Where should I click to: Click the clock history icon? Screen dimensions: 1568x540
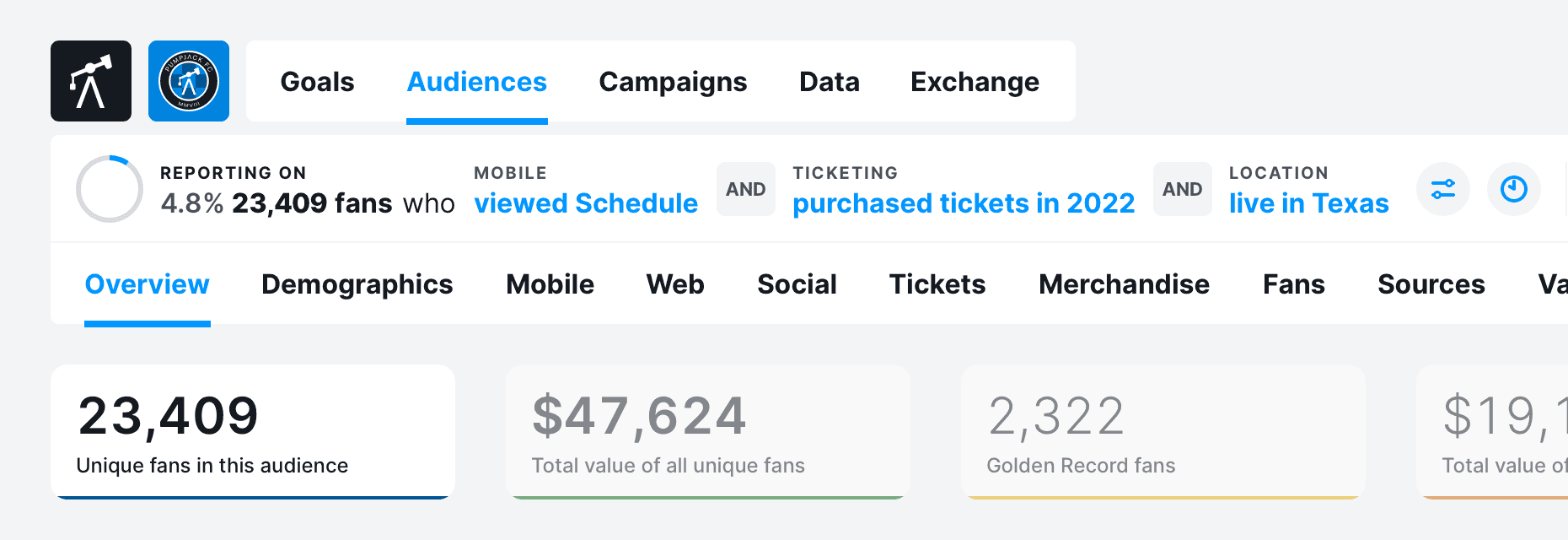tap(1513, 189)
